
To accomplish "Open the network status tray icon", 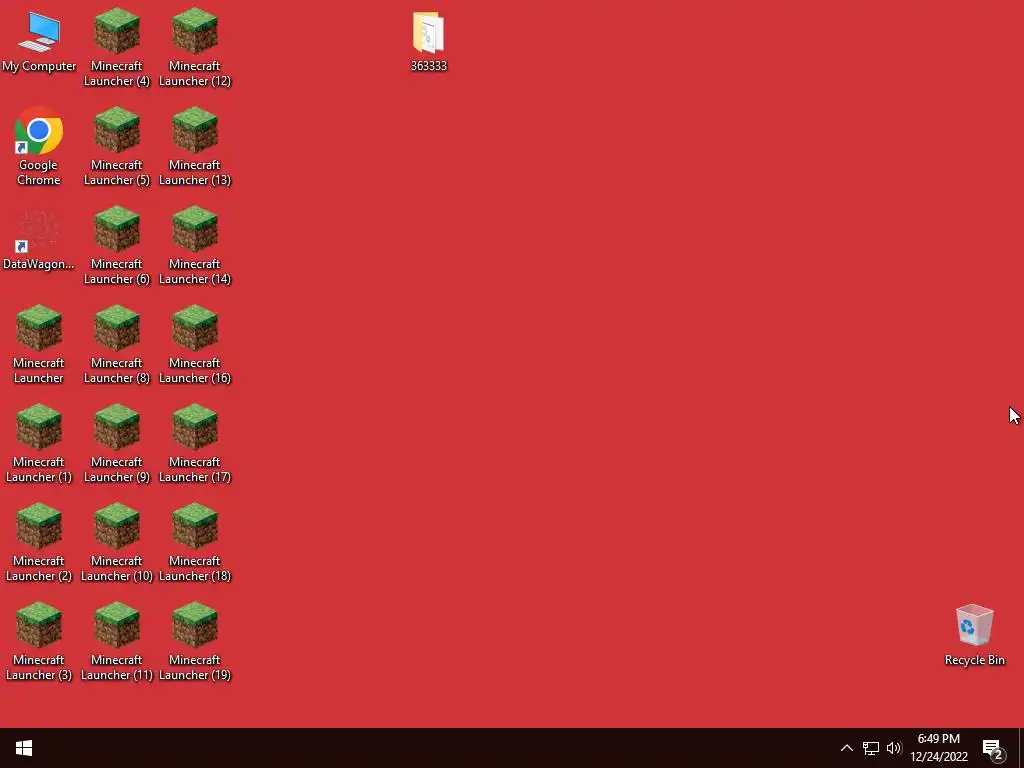I will click(x=871, y=748).
